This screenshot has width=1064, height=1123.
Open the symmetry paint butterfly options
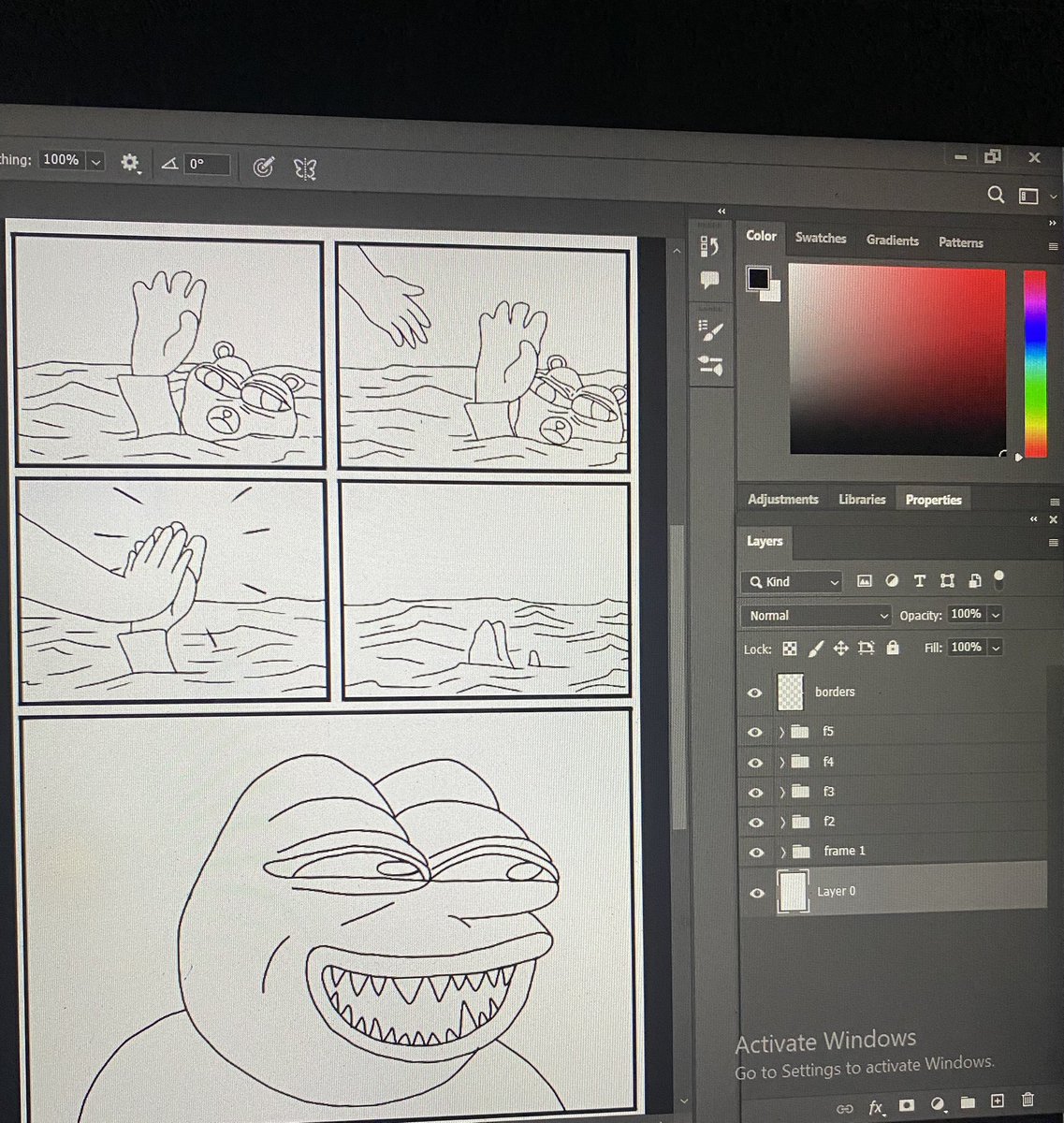pos(305,168)
